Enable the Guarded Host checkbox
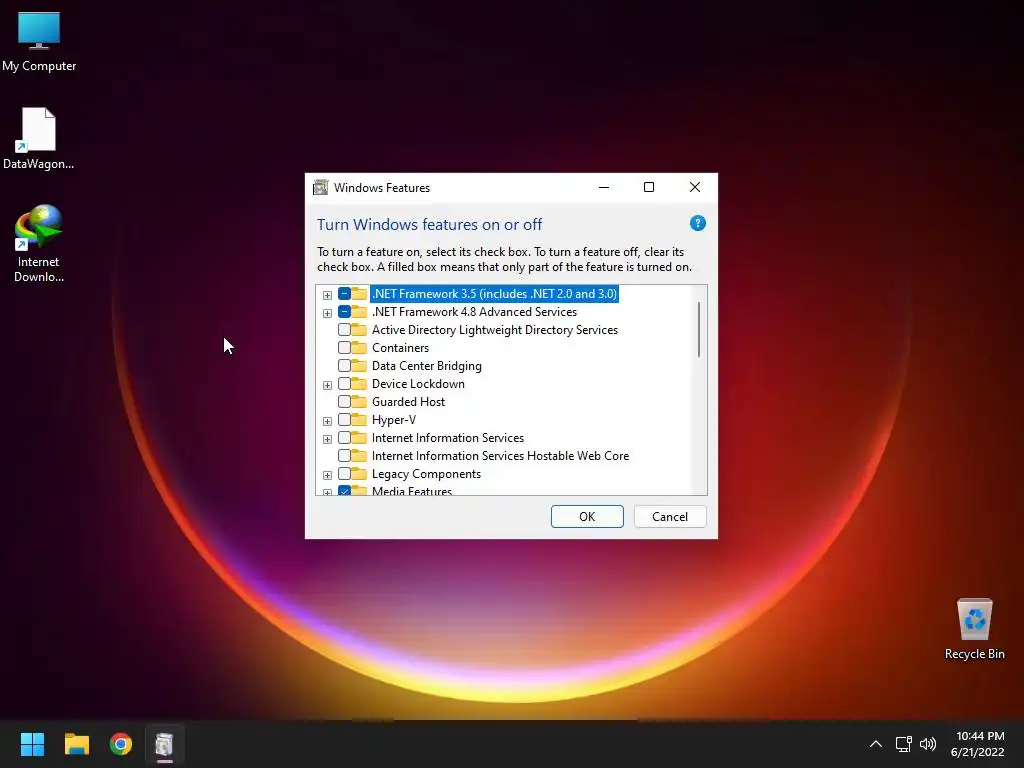Viewport: 1024px width, 768px height. point(344,402)
